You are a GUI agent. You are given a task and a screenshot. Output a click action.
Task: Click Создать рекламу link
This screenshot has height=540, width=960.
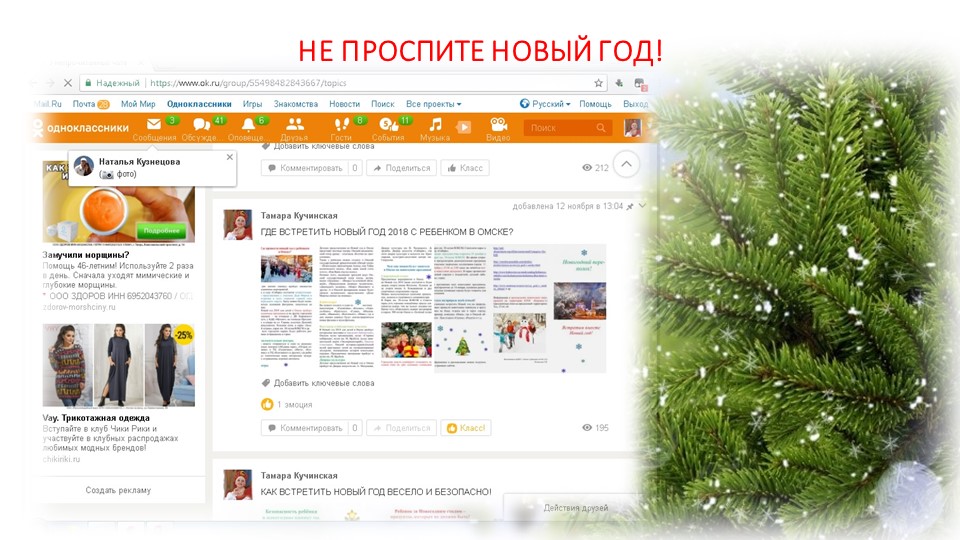pos(118,490)
